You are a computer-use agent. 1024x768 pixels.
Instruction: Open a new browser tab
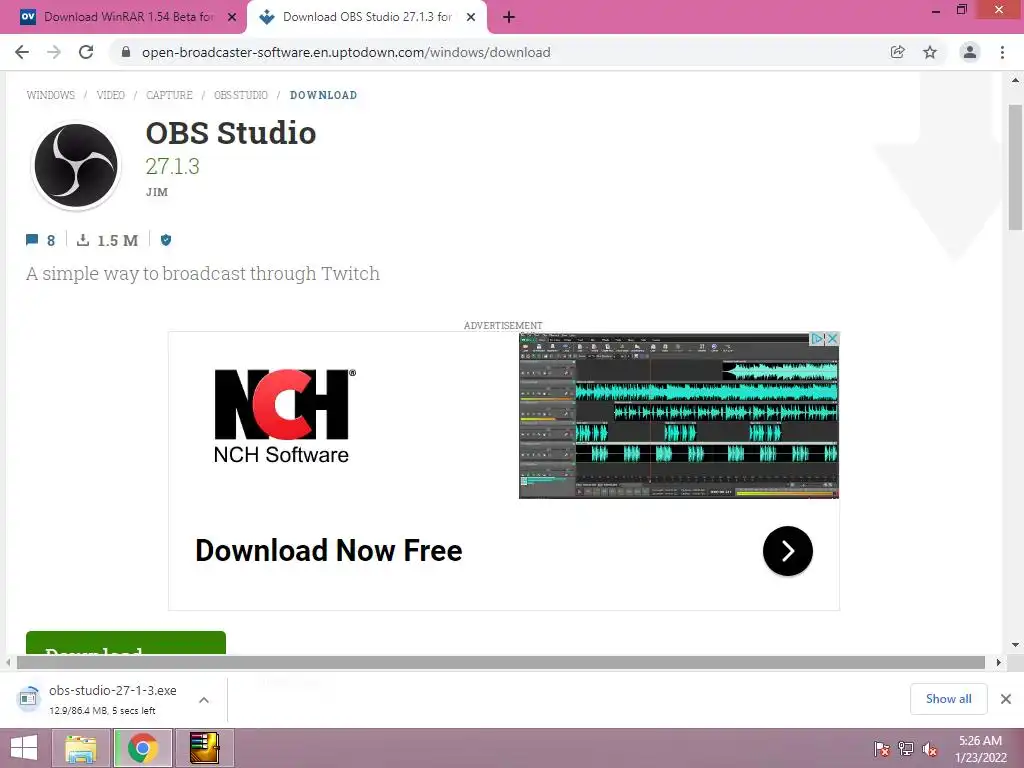[509, 17]
